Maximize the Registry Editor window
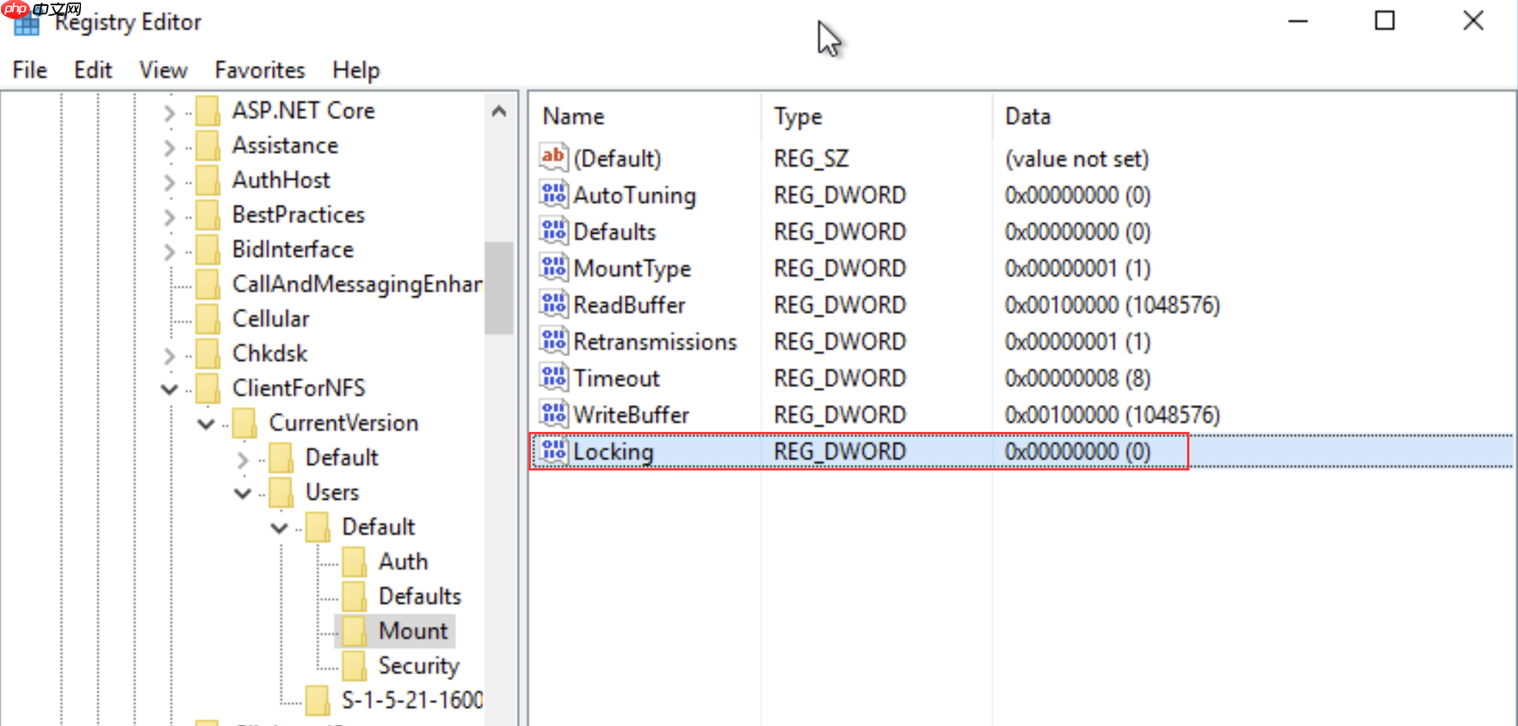Image resolution: width=1518 pixels, height=726 pixels. click(x=1384, y=21)
